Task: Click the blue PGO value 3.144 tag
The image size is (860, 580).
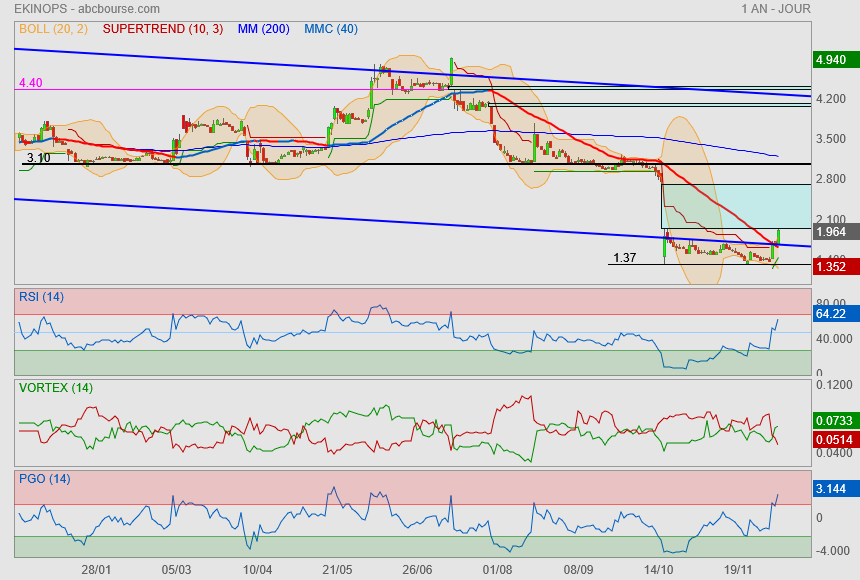Action: click(x=831, y=490)
